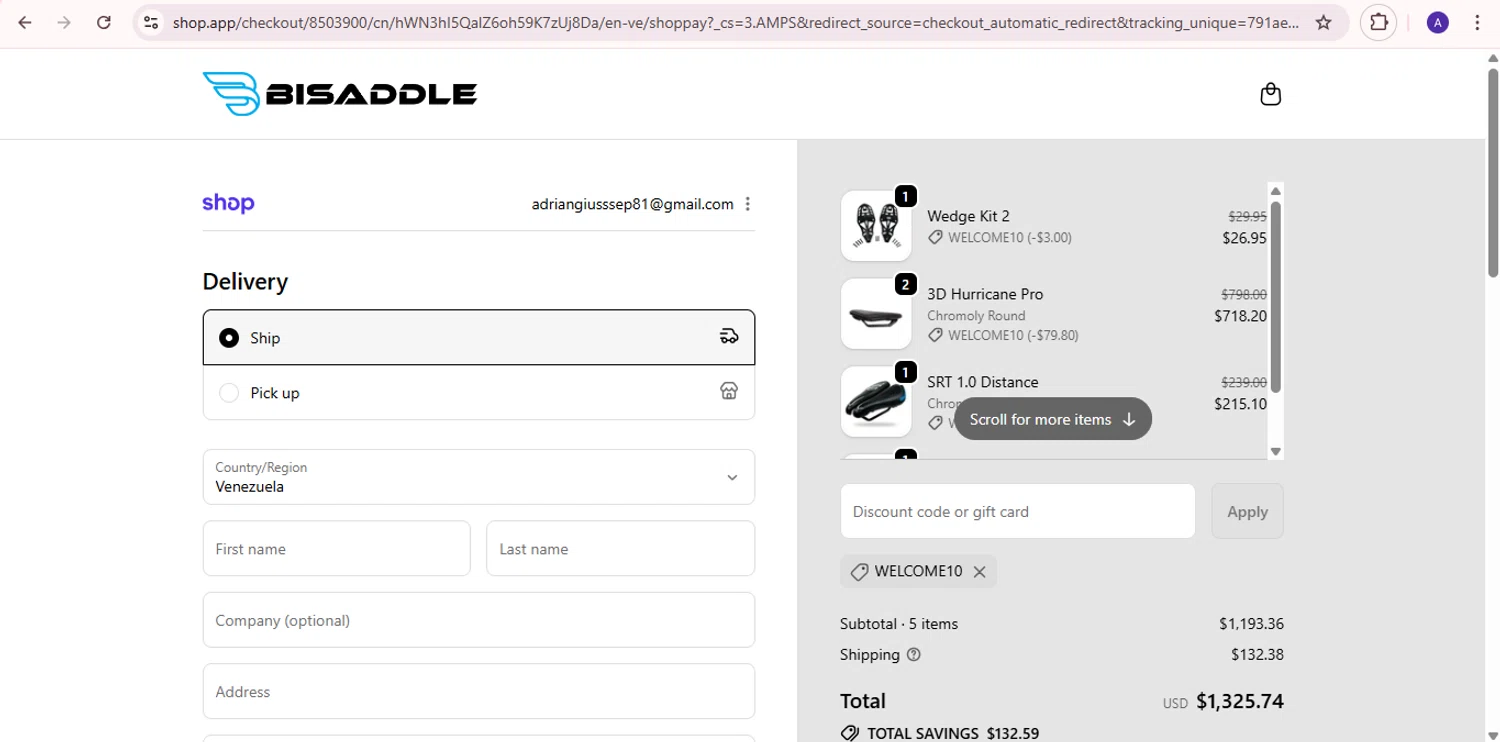Click the TOTAL SAVINGS $132.59 text
This screenshot has height=742, width=1500.
tap(953, 733)
